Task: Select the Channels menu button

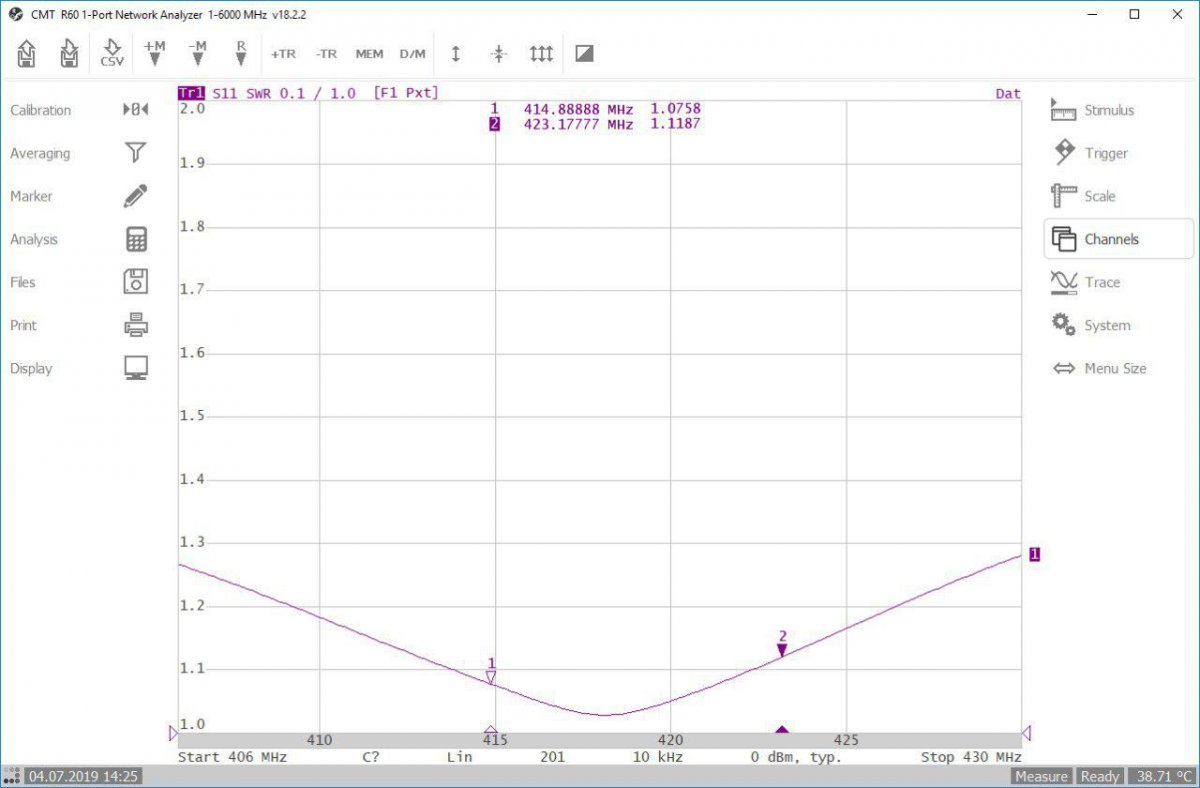Action: pos(1119,239)
